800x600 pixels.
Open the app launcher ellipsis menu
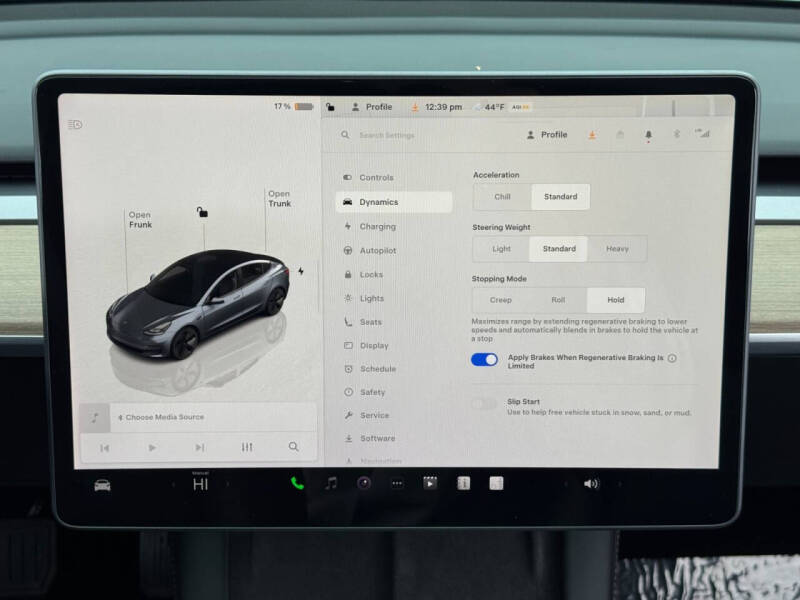click(399, 483)
